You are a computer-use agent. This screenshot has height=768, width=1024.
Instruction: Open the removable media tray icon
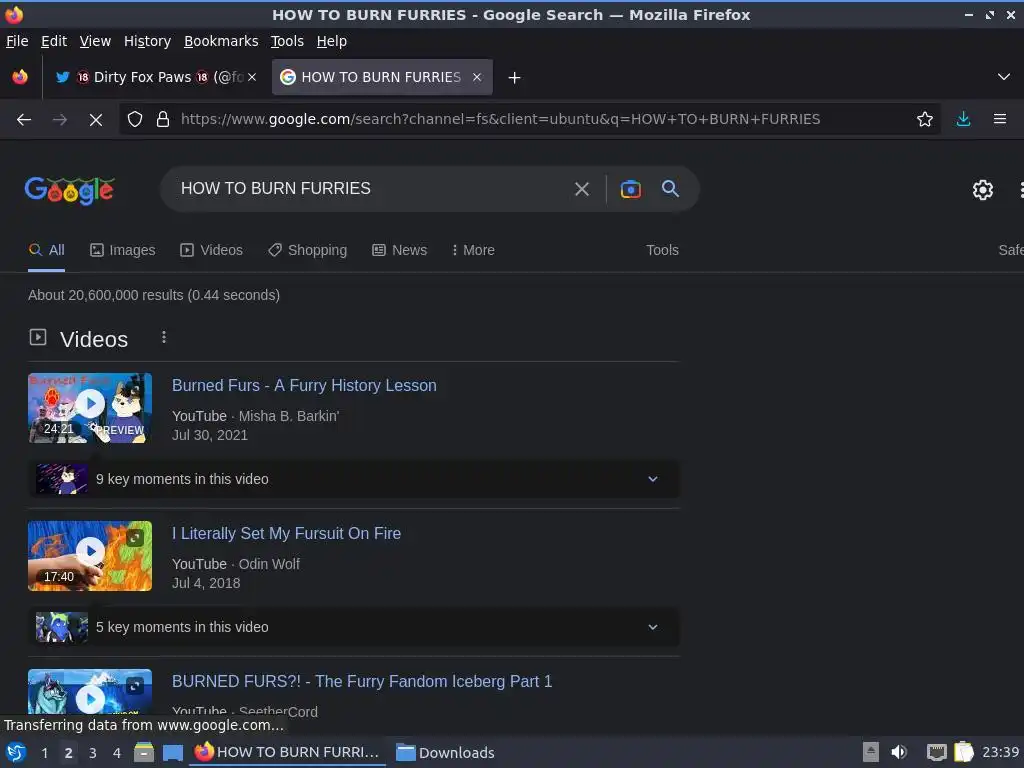871,752
